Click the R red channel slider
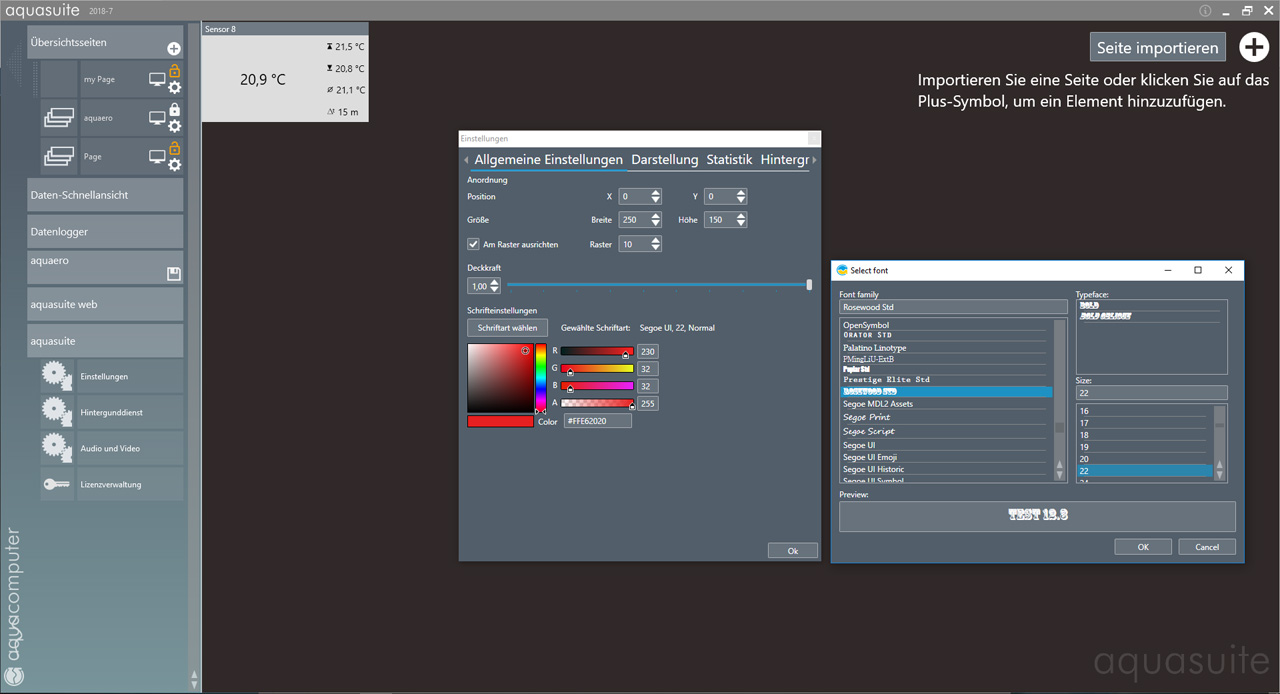The width and height of the screenshot is (1280, 694). pos(597,352)
